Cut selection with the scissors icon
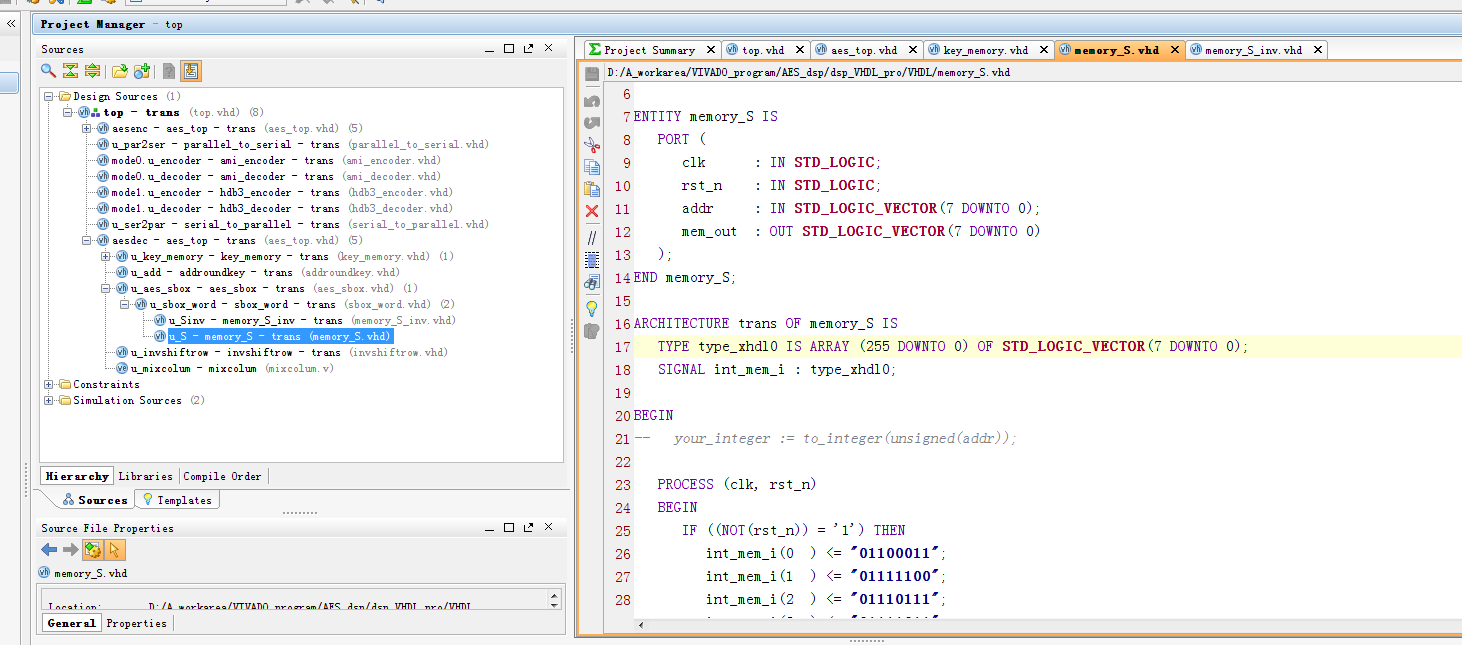 pyautogui.click(x=592, y=144)
